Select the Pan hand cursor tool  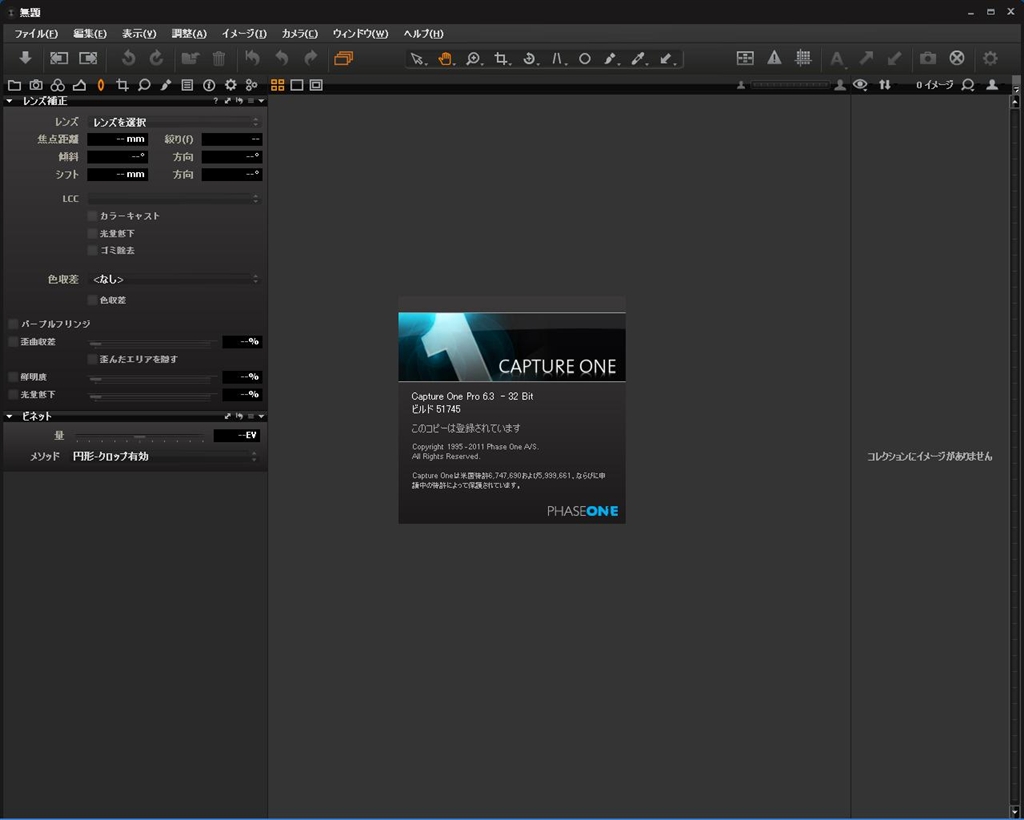click(444, 58)
